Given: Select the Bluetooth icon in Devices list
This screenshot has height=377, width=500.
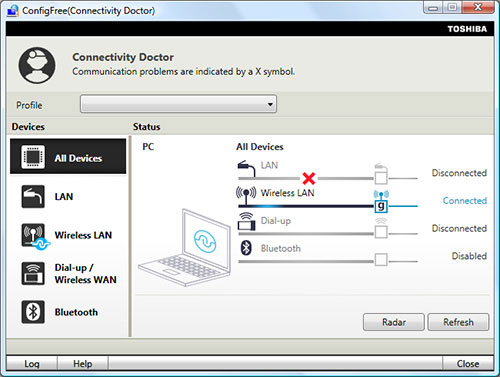Looking at the screenshot, I should coord(33,312).
